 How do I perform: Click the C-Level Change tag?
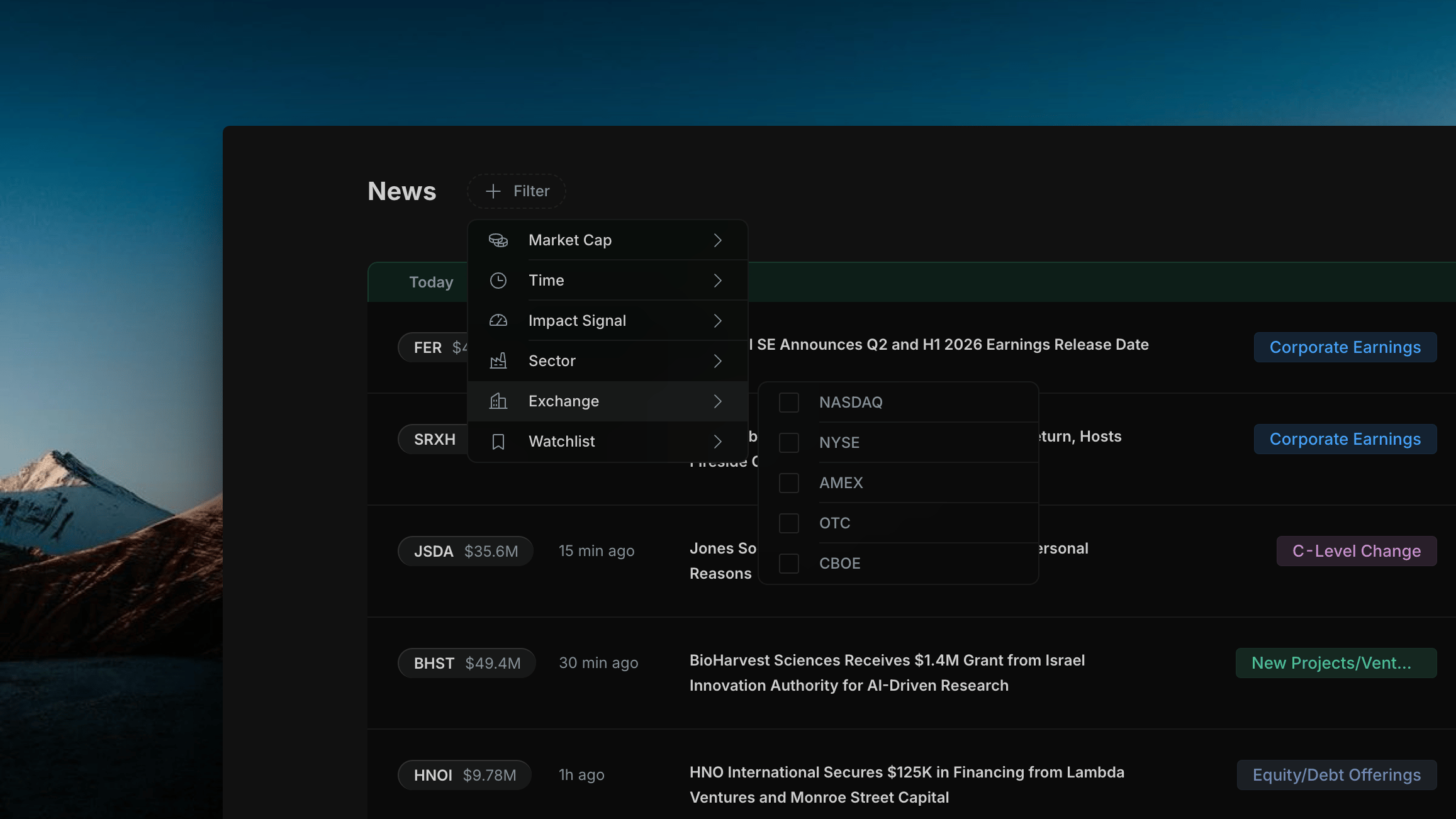point(1357,551)
